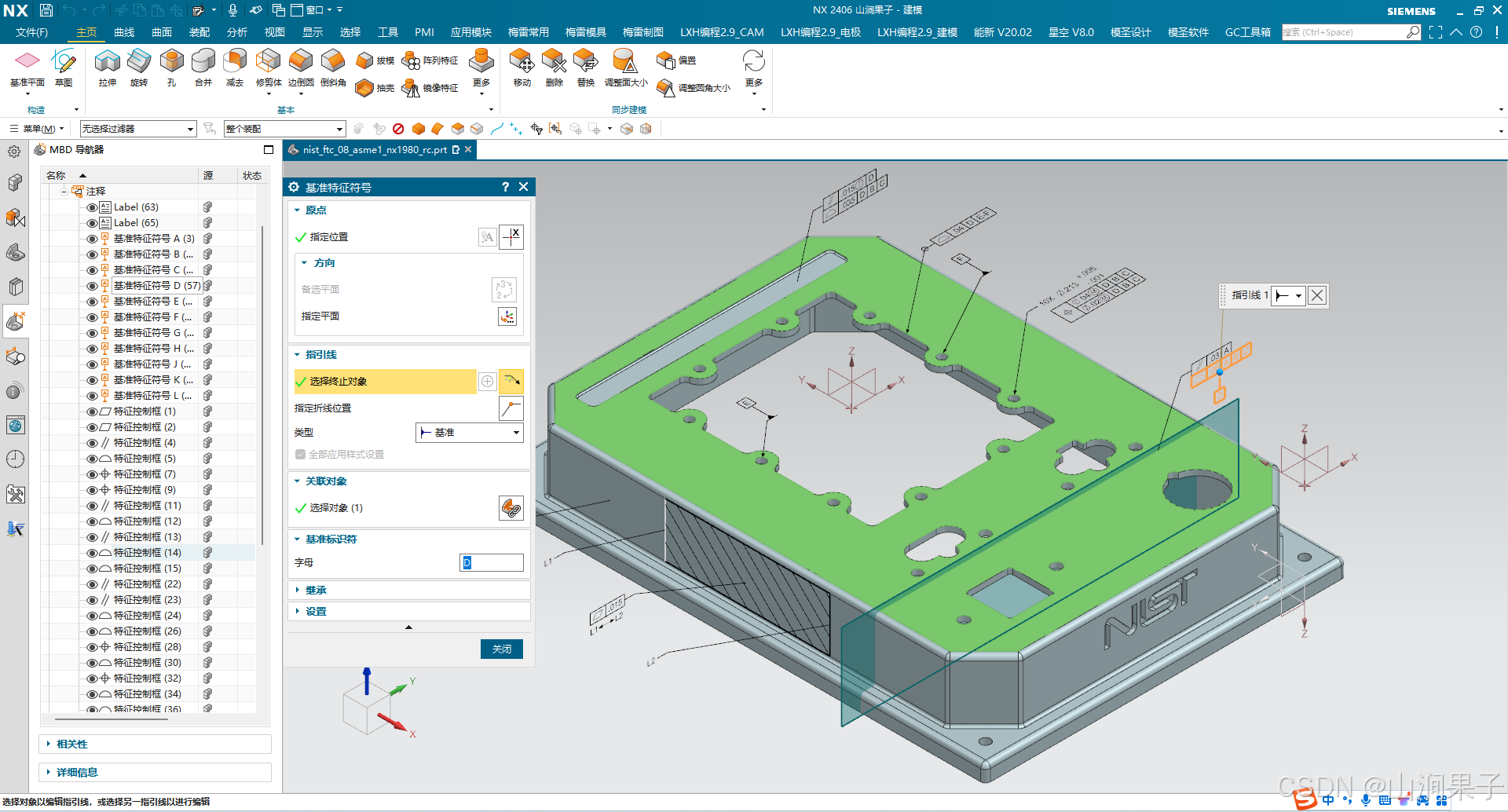Image resolution: width=1508 pixels, height=812 pixels.
Task: Open the 整个装配 scope dropdown
Action: point(284,129)
